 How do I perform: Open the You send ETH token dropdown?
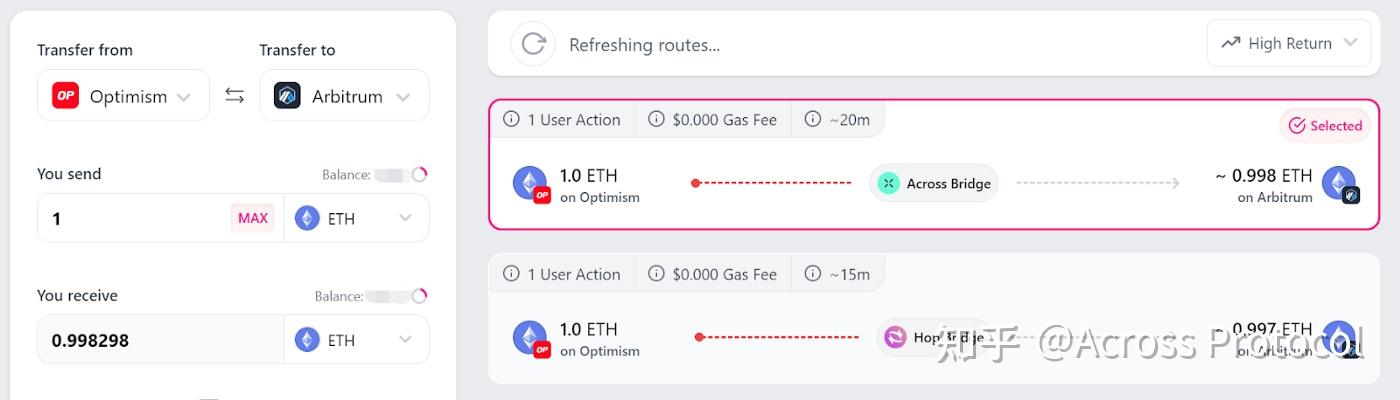[356, 218]
